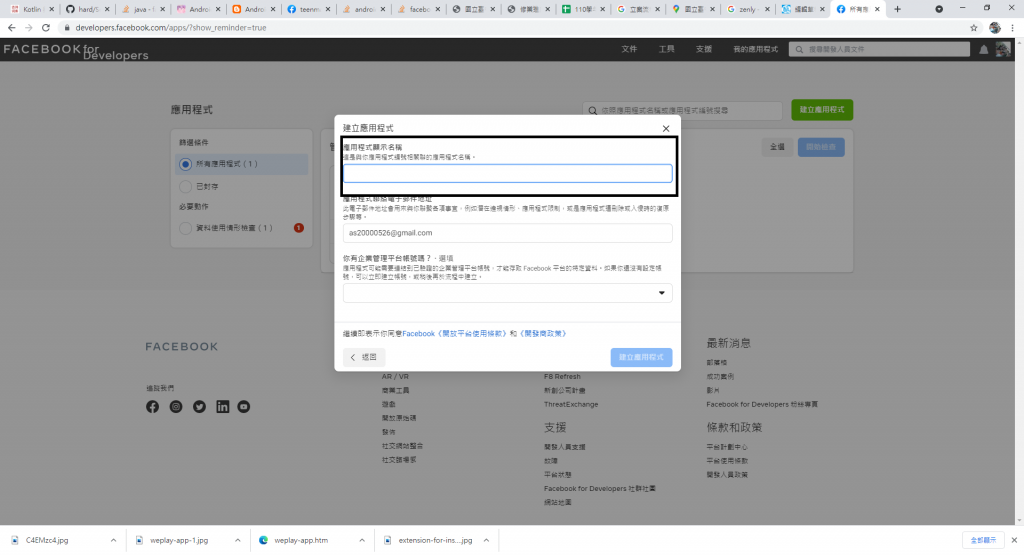Screen dimensions: 1024x555
Task: Click the 返回 back button in dialog
Action: click(364, 357)
